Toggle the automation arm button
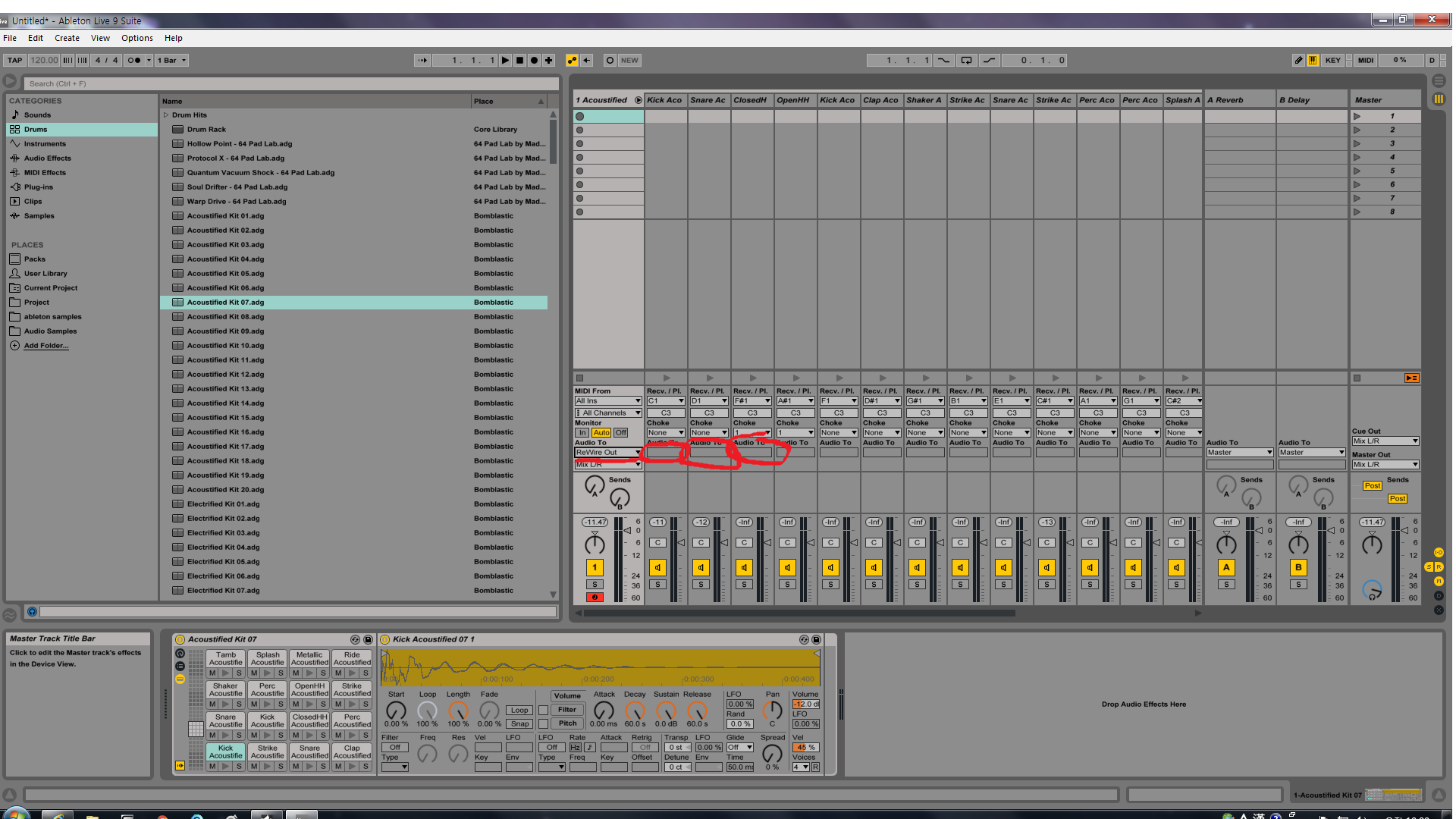This screenshot has height=819, width=1456. 572,60
